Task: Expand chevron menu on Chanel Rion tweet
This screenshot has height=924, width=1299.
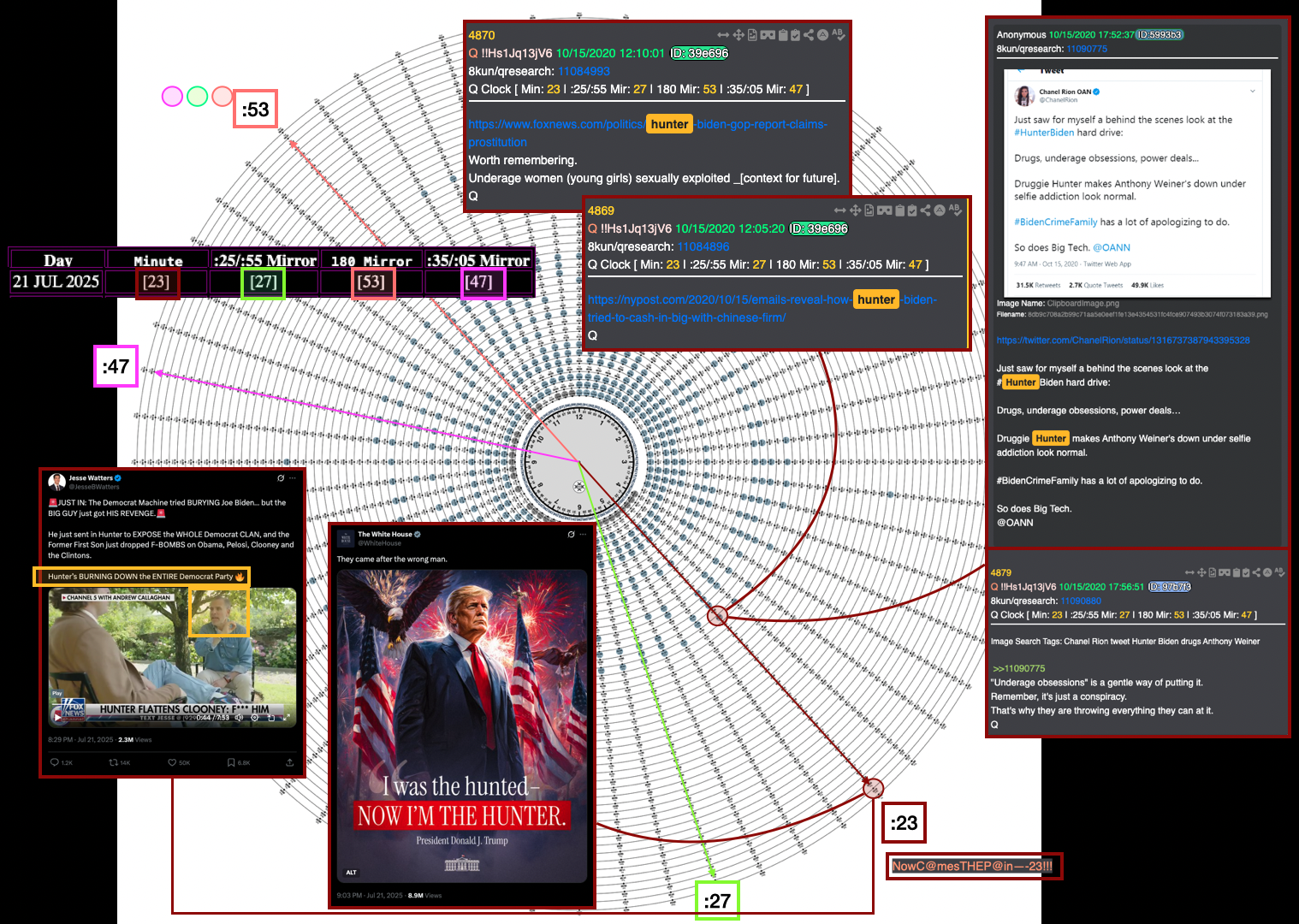Action: pyautogui.click(x=1253, y=91)
